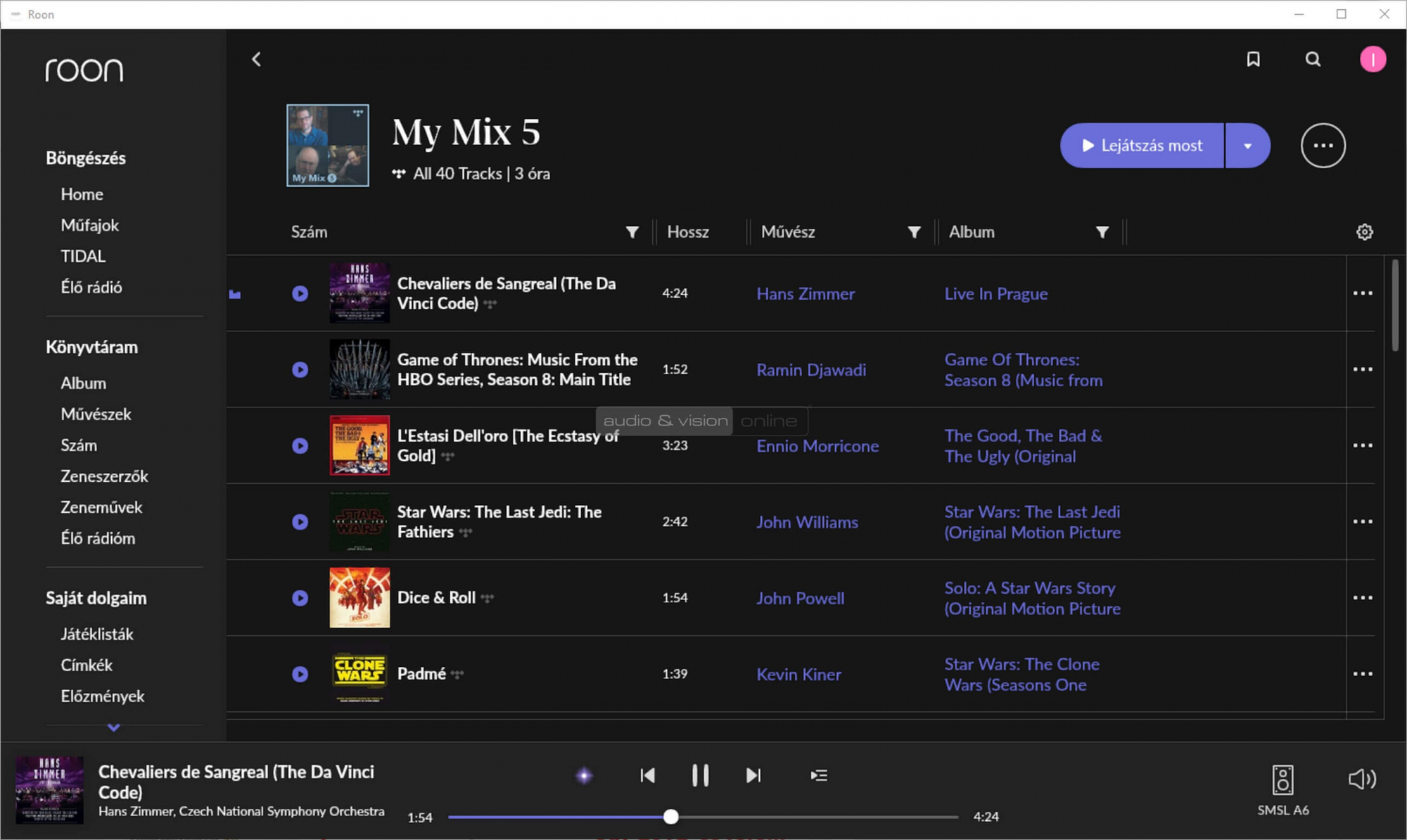Viewport: 1407px width, 840px height.
Task: Open volume control speaker icon
Action: (x=1362, y=779)
